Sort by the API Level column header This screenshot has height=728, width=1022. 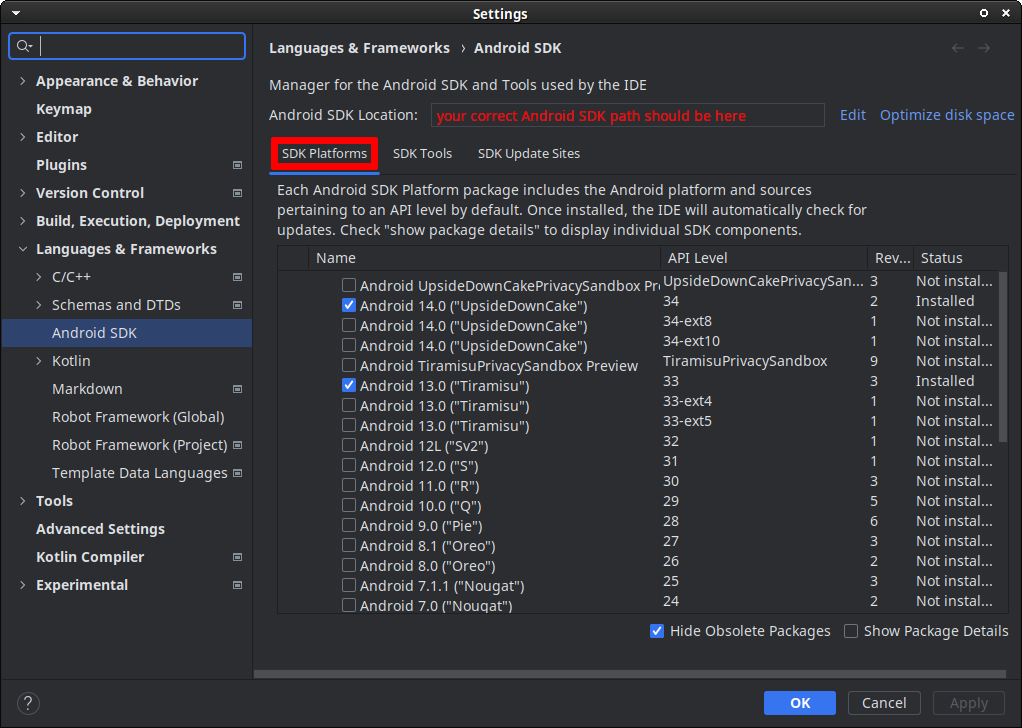pyautogui.click(x=763, y=258)
